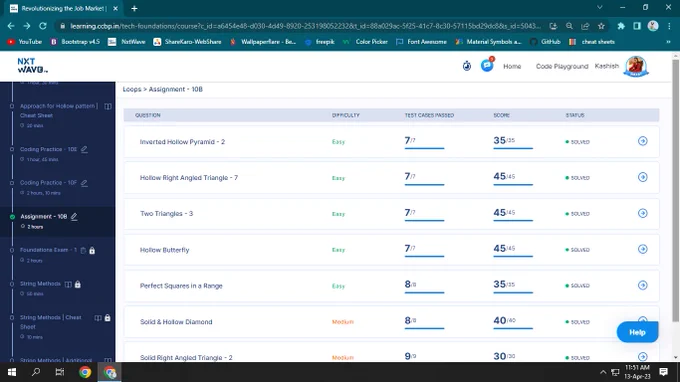
Task: Select Foundations Exam - 1 in sidebar
Action: 49,250
